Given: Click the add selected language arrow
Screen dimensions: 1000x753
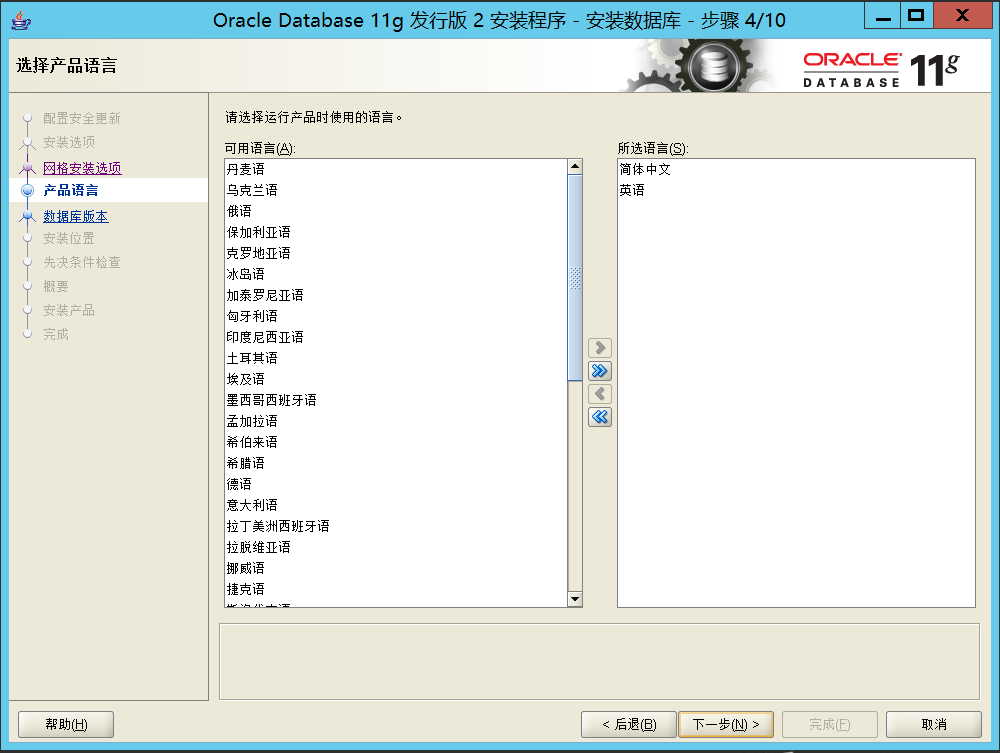Looking at the screenshot, I should point(599,347).
